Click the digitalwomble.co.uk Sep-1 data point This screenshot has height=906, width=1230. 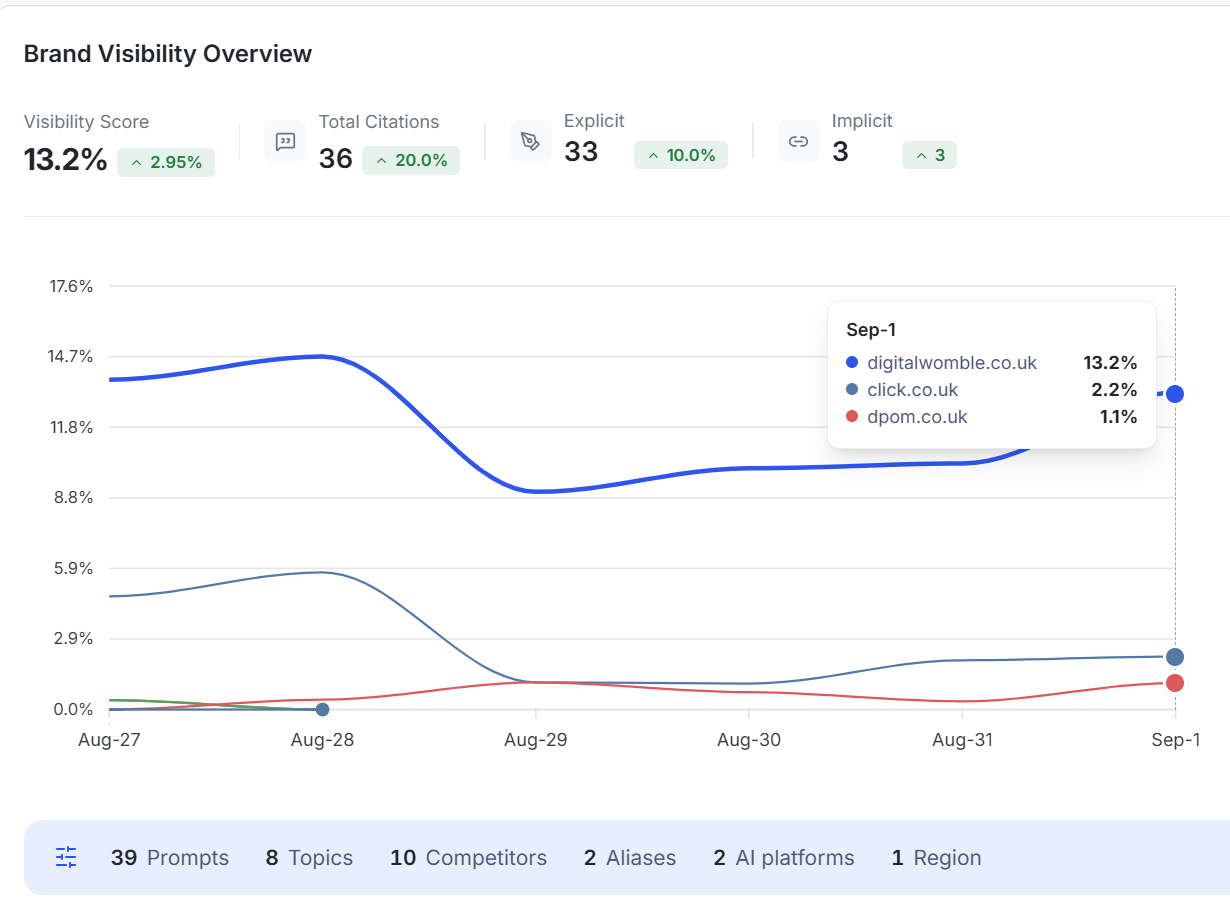click(1175, 394)
